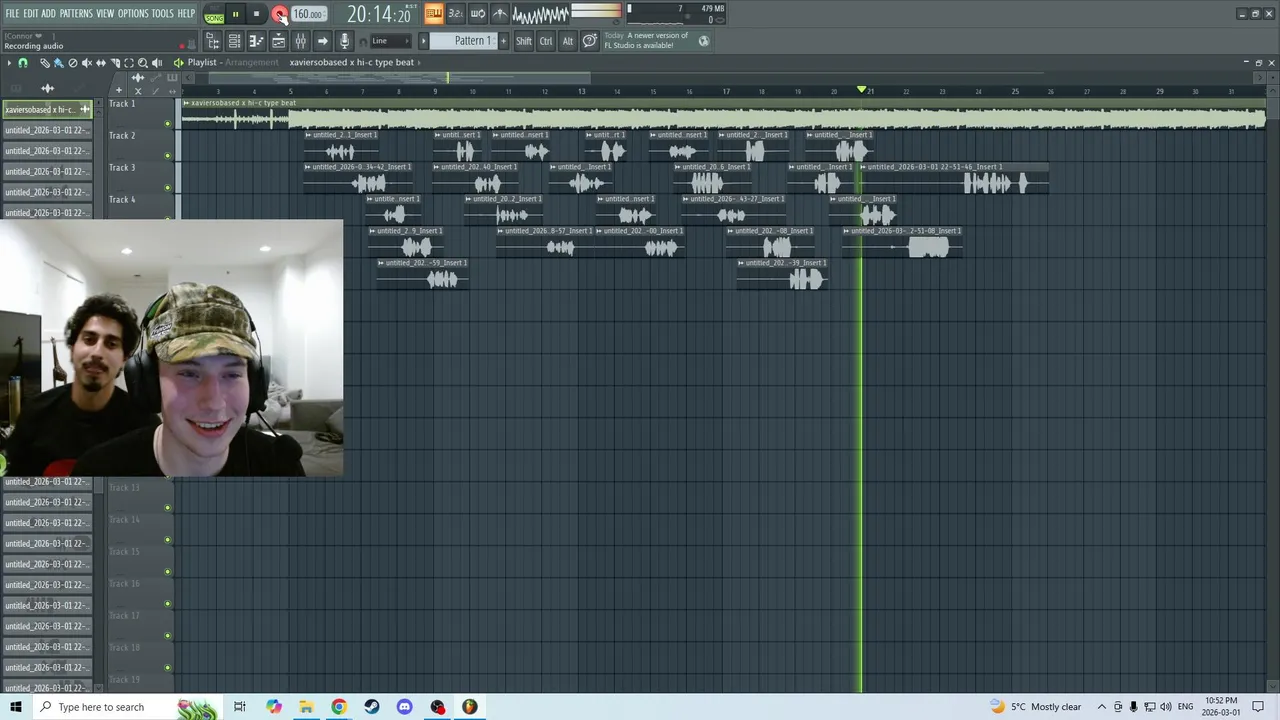Mute Track 16 with its green dot

pos(167,604)
